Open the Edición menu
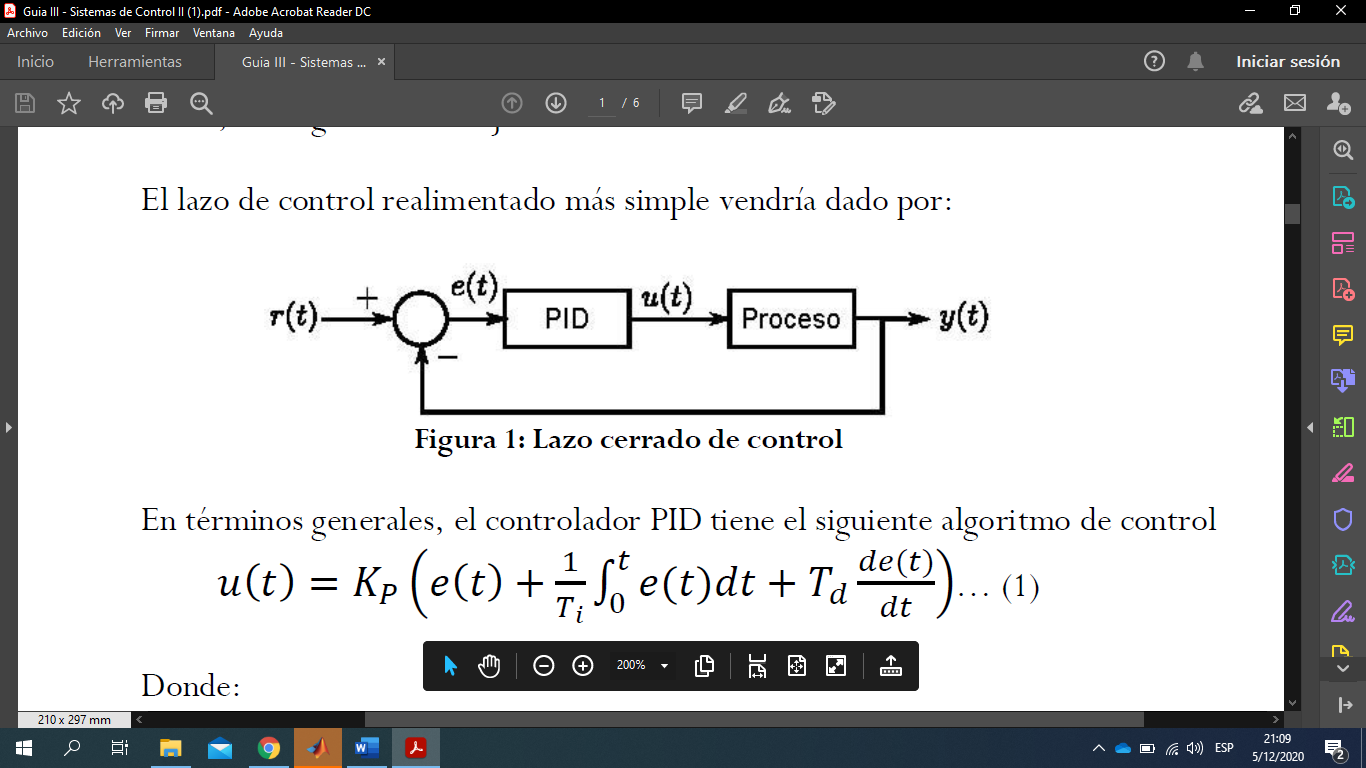 81,32
